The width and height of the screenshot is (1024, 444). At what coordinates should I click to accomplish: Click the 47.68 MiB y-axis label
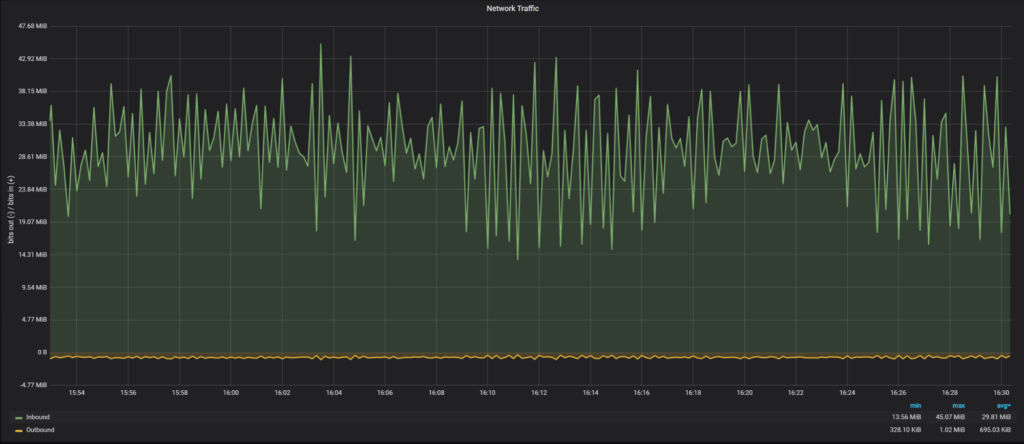33,26
